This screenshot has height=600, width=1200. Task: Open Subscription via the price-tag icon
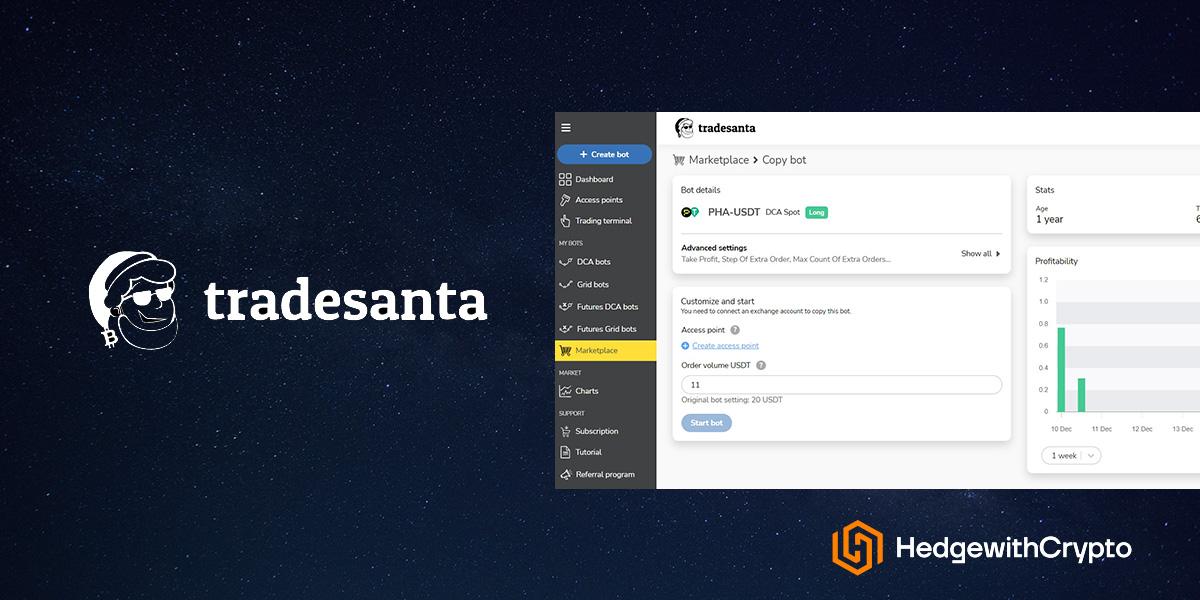pyautogui.click(x=567, y=431)
